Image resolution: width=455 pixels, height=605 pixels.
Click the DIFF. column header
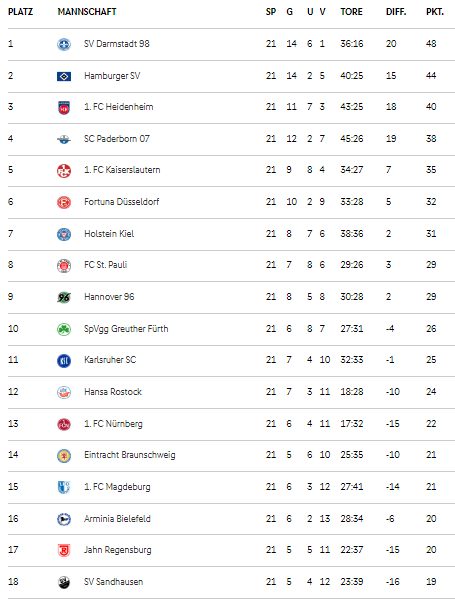[396, 12]
